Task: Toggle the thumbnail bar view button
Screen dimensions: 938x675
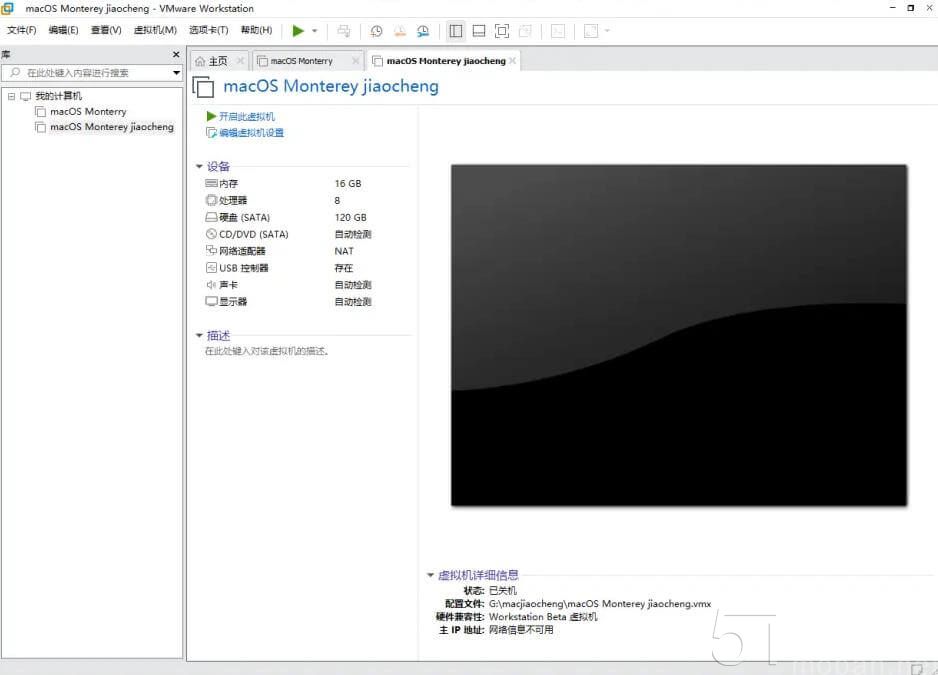Action: [x=479, y=31]
